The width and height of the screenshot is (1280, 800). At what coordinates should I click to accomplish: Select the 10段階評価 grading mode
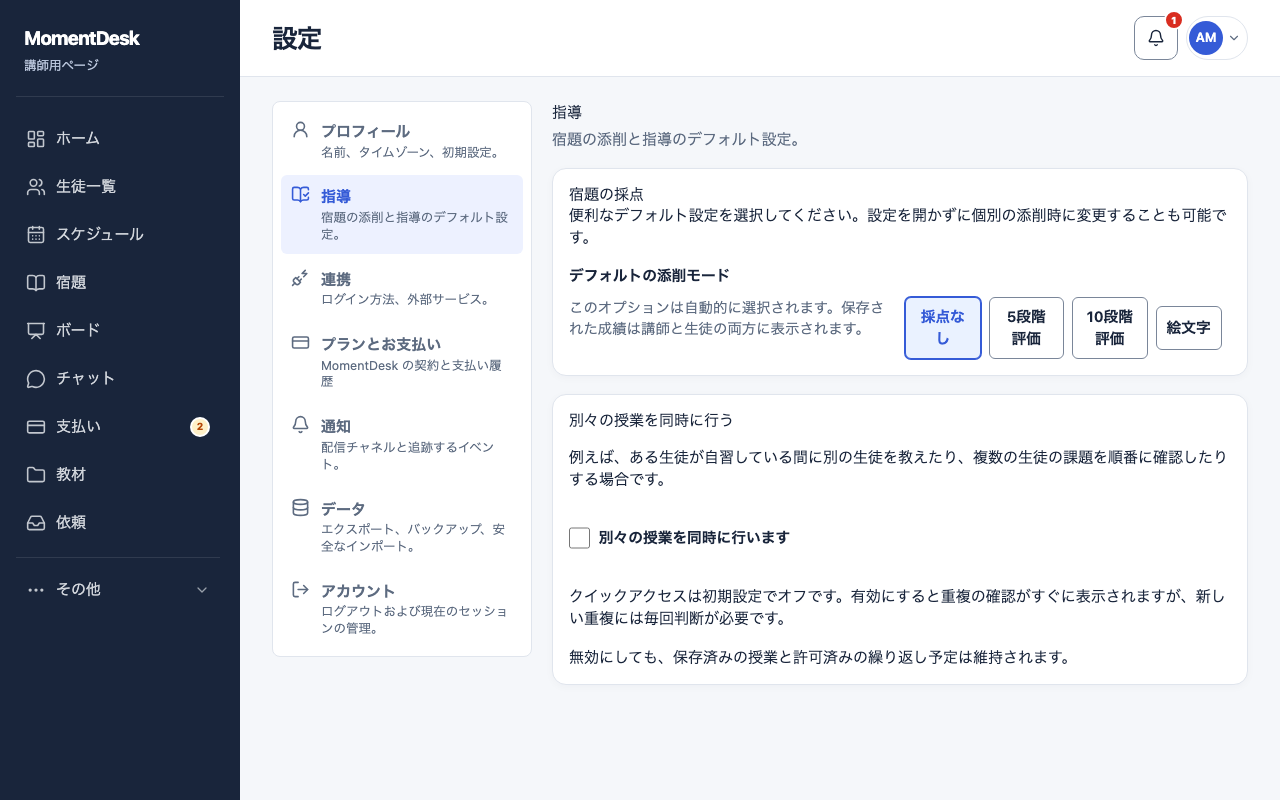(x=1110, y=328)
